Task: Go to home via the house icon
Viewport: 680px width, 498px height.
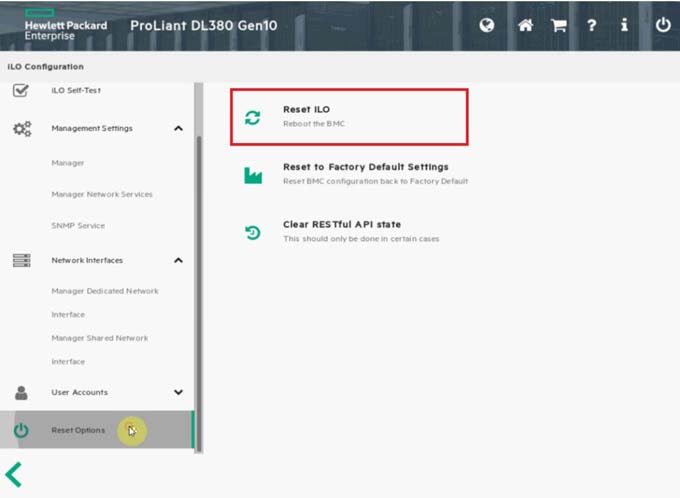Action: coord(525,25)
